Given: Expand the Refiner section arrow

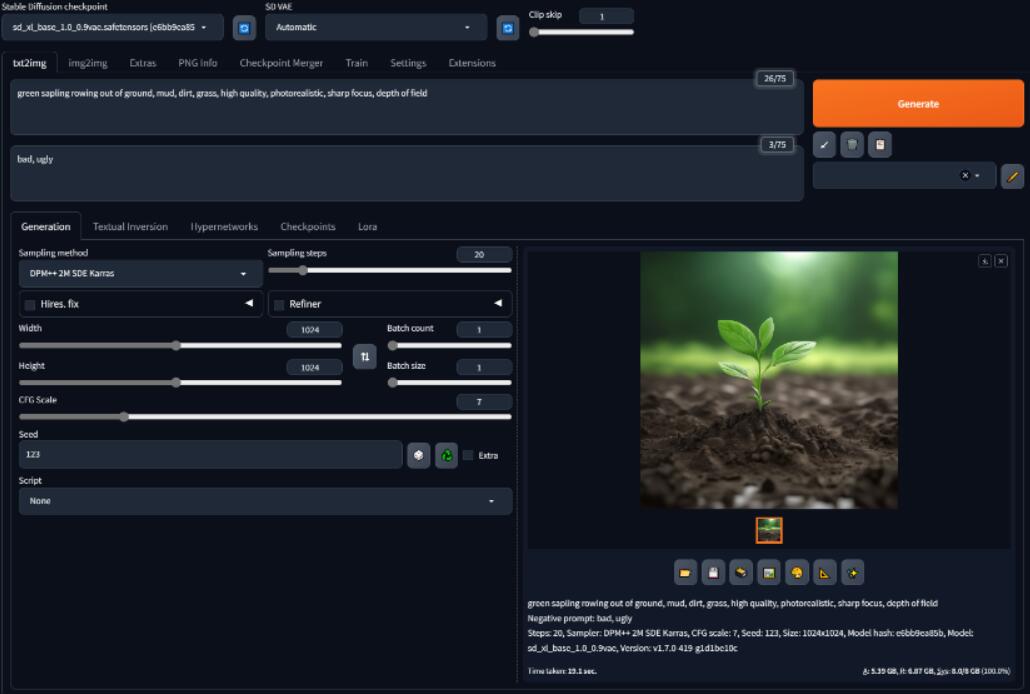Looking at the screenshot, I should click(498, 304).
